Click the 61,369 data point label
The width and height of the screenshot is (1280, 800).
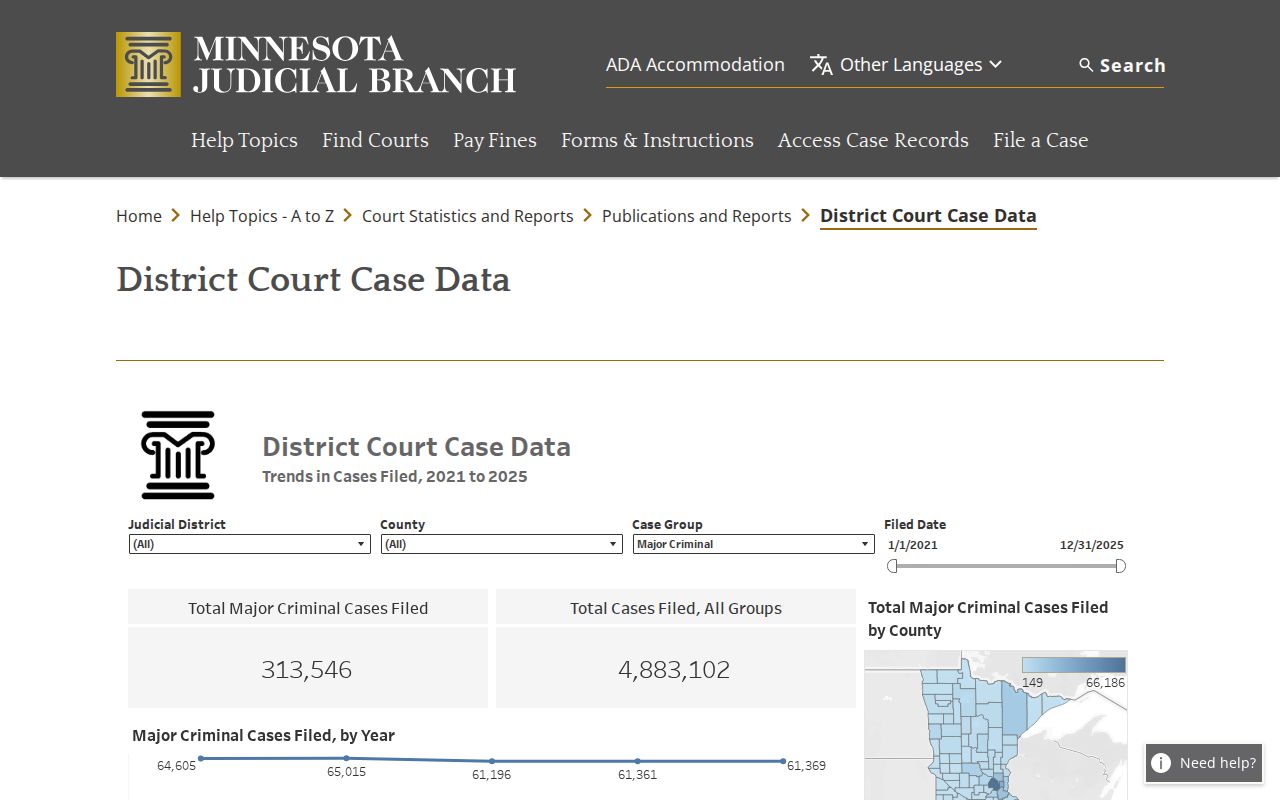[x=806, y=766]
